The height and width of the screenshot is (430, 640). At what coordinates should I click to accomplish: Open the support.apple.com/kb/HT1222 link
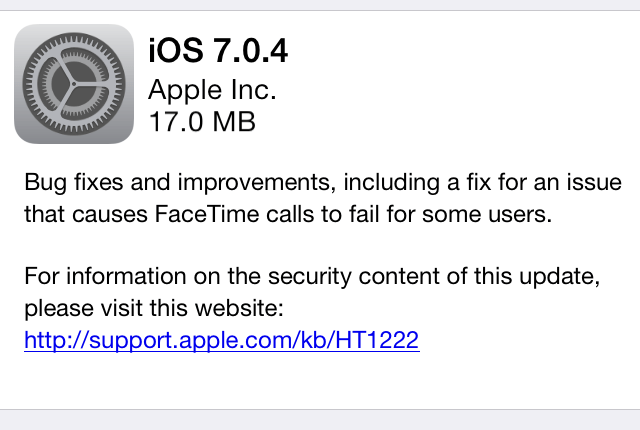(x=222, y=340)
